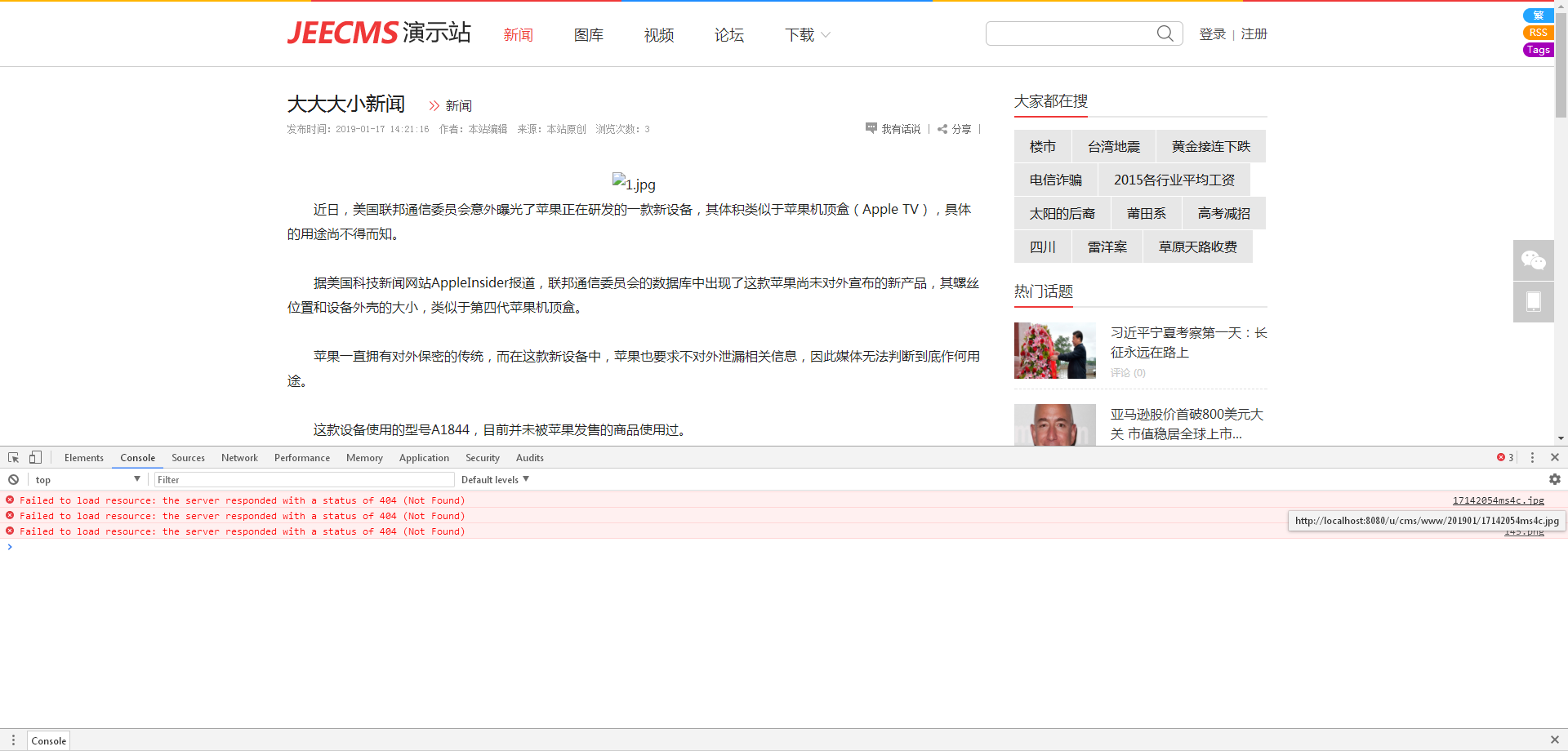This screenshot has height=751, width=1568.
Task: Open the WeChat floating icon
Action: click(1533, 260)
